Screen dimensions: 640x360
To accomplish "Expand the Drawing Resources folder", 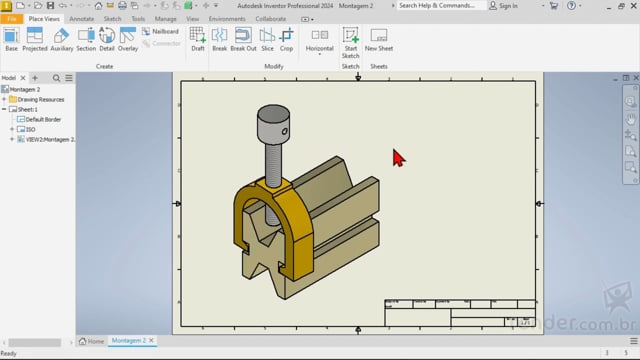I will click(x=4, y=99).
